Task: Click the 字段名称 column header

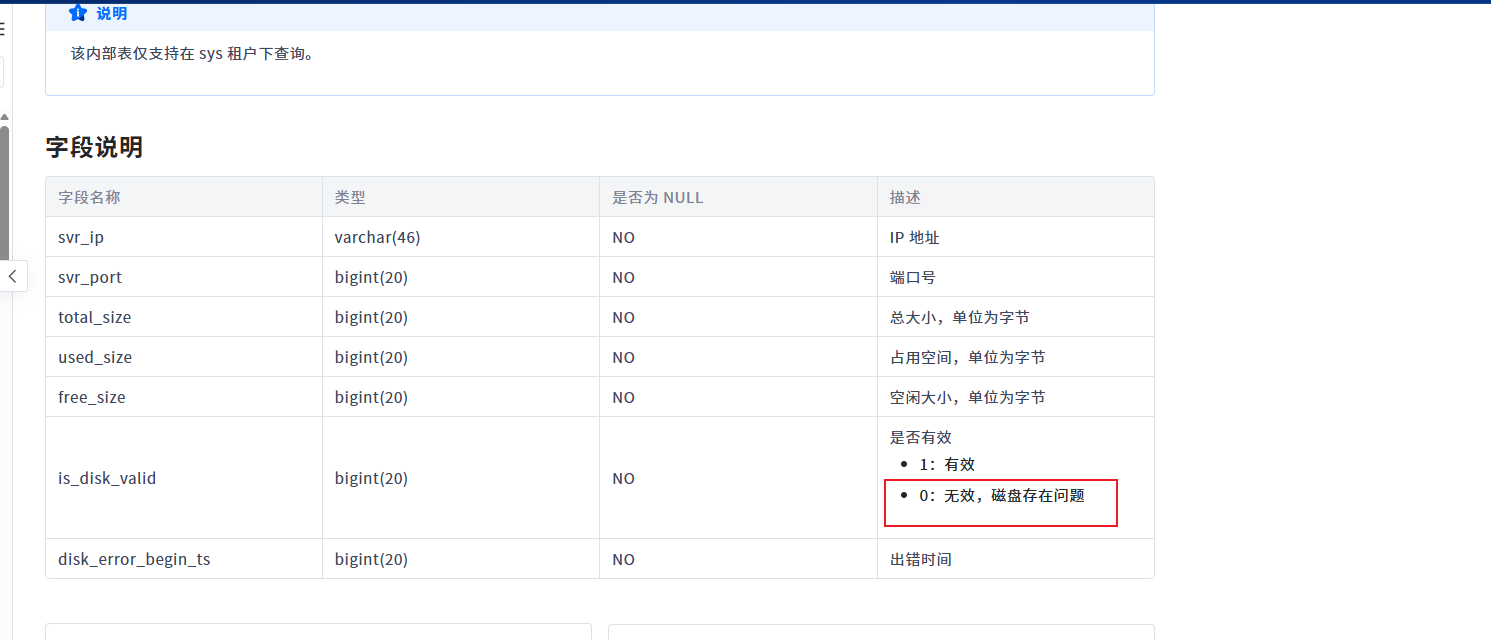Action: [x=89, y=197]
